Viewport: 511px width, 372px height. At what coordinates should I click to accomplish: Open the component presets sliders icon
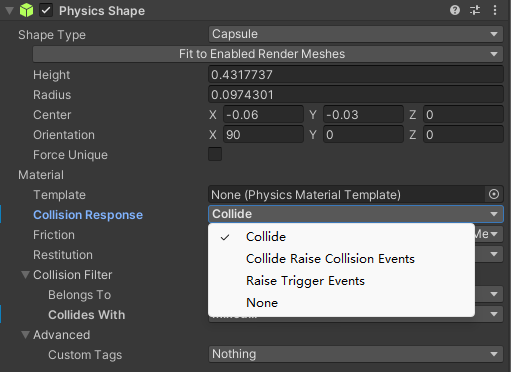(475, 10)
